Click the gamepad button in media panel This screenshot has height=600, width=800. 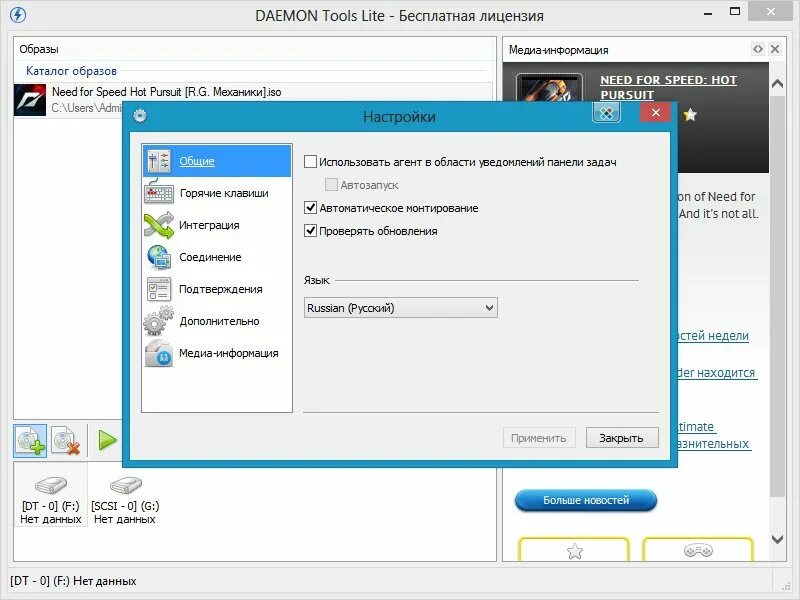click(698, 550)
